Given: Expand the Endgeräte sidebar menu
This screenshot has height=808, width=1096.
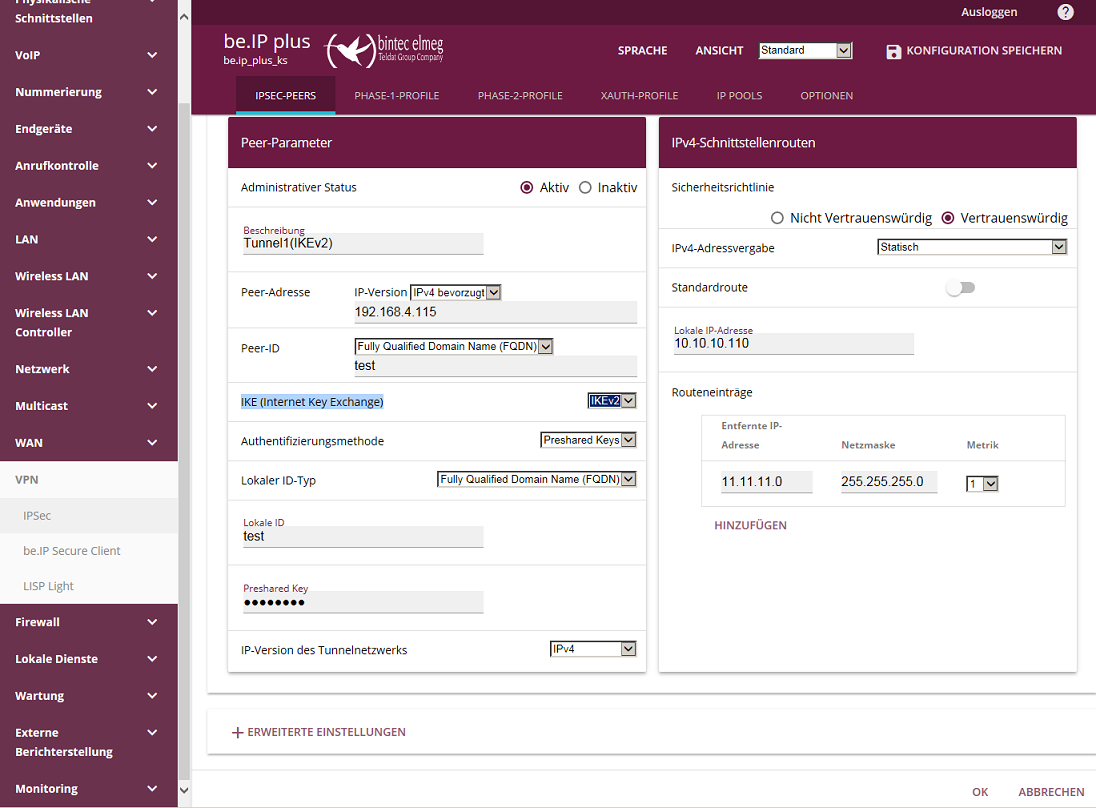Looking at the screenshot, I should pyautogui.click(x=89, y=129).
